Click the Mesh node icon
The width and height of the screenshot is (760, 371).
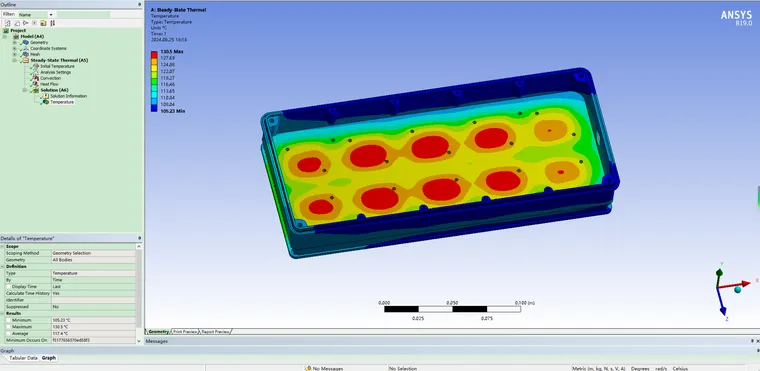26,54
